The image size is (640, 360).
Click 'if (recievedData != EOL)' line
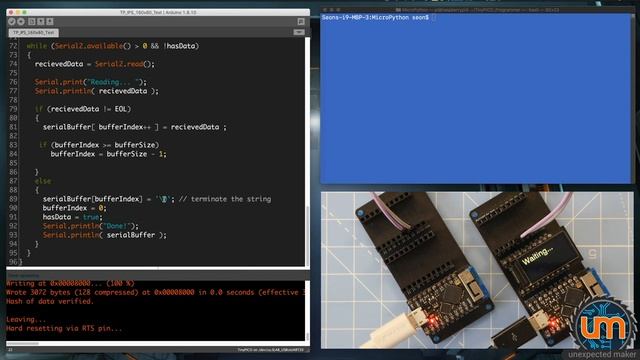(83, 109)
